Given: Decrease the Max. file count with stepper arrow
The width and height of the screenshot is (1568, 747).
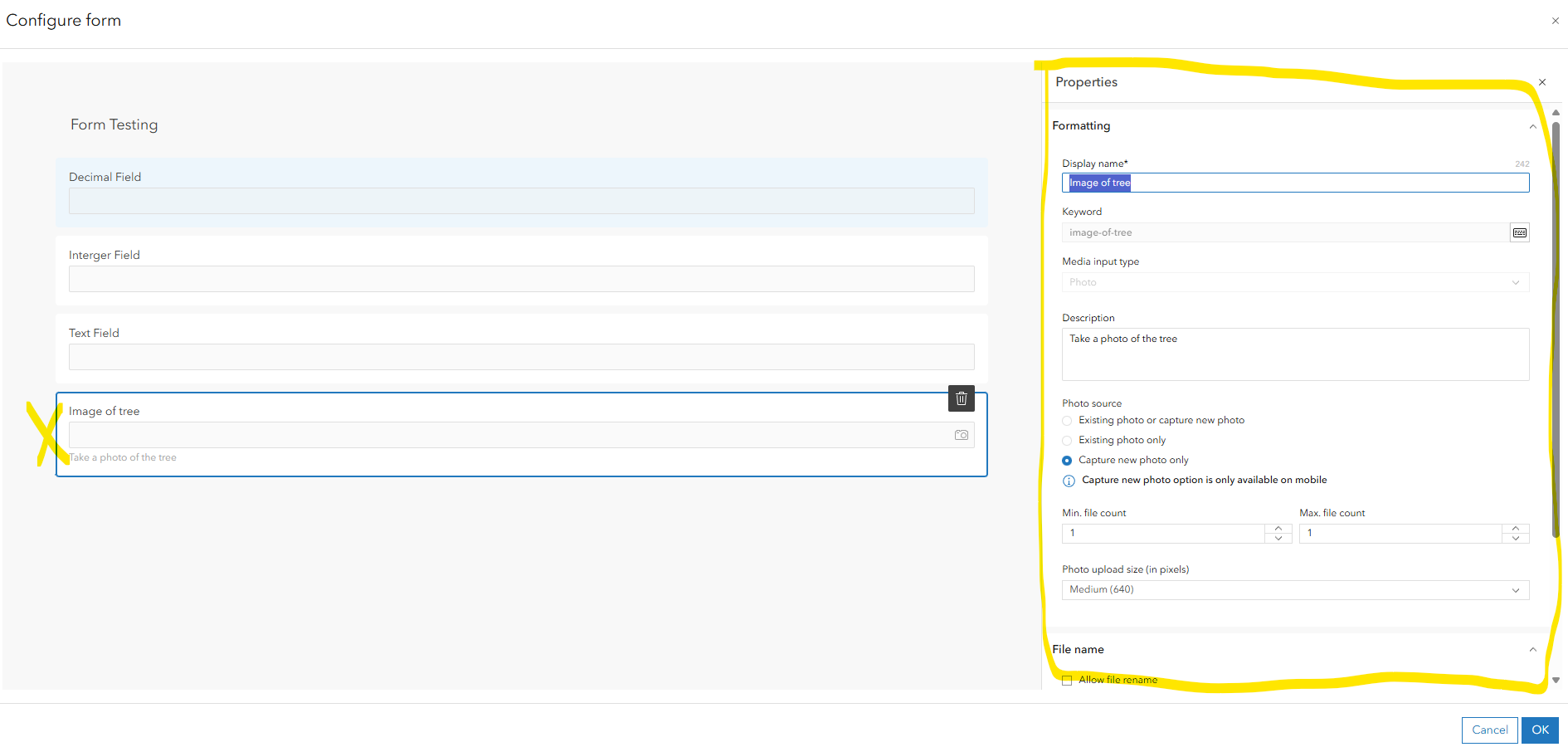Looking at the screenshot, I should (x=1516, y=539).
